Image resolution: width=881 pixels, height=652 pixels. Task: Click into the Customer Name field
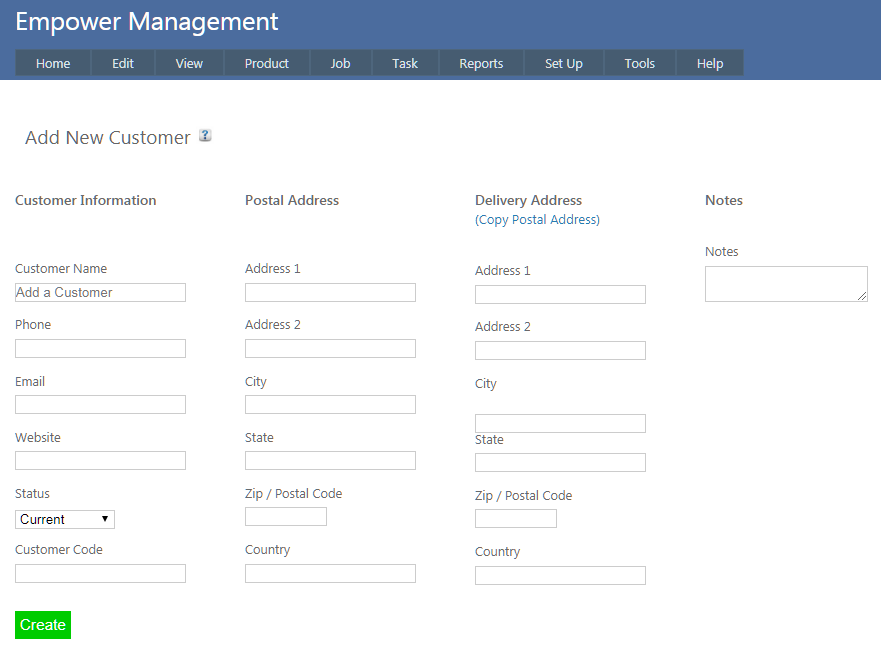pyautogui.click(x=100, y=292)
